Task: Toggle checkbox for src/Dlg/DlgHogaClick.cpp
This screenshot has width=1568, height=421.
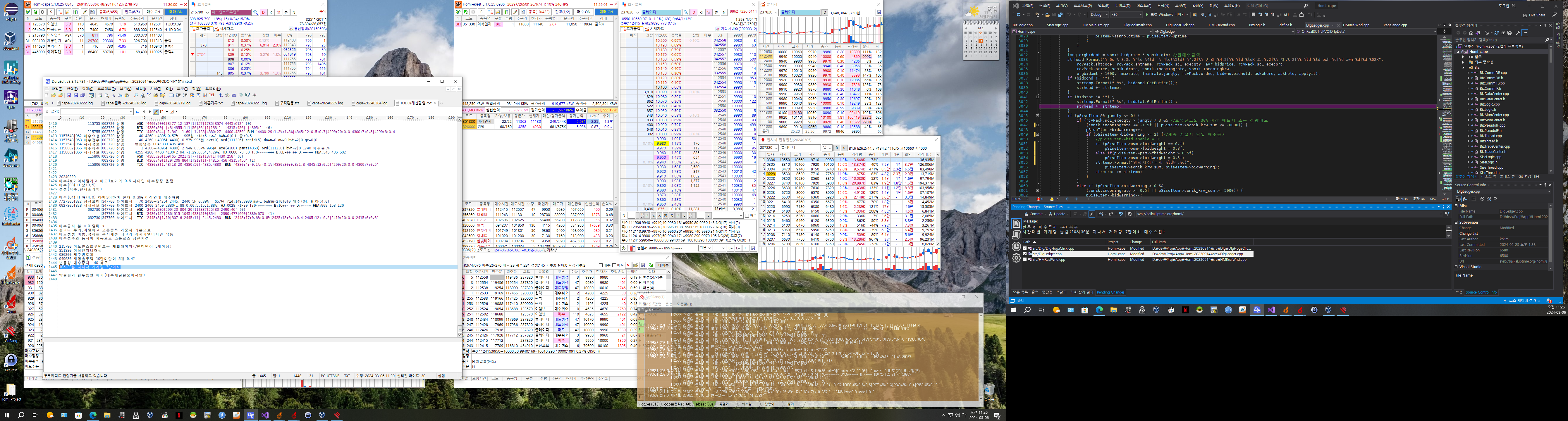Action: pyautogui.click(x=1025, y=248)
